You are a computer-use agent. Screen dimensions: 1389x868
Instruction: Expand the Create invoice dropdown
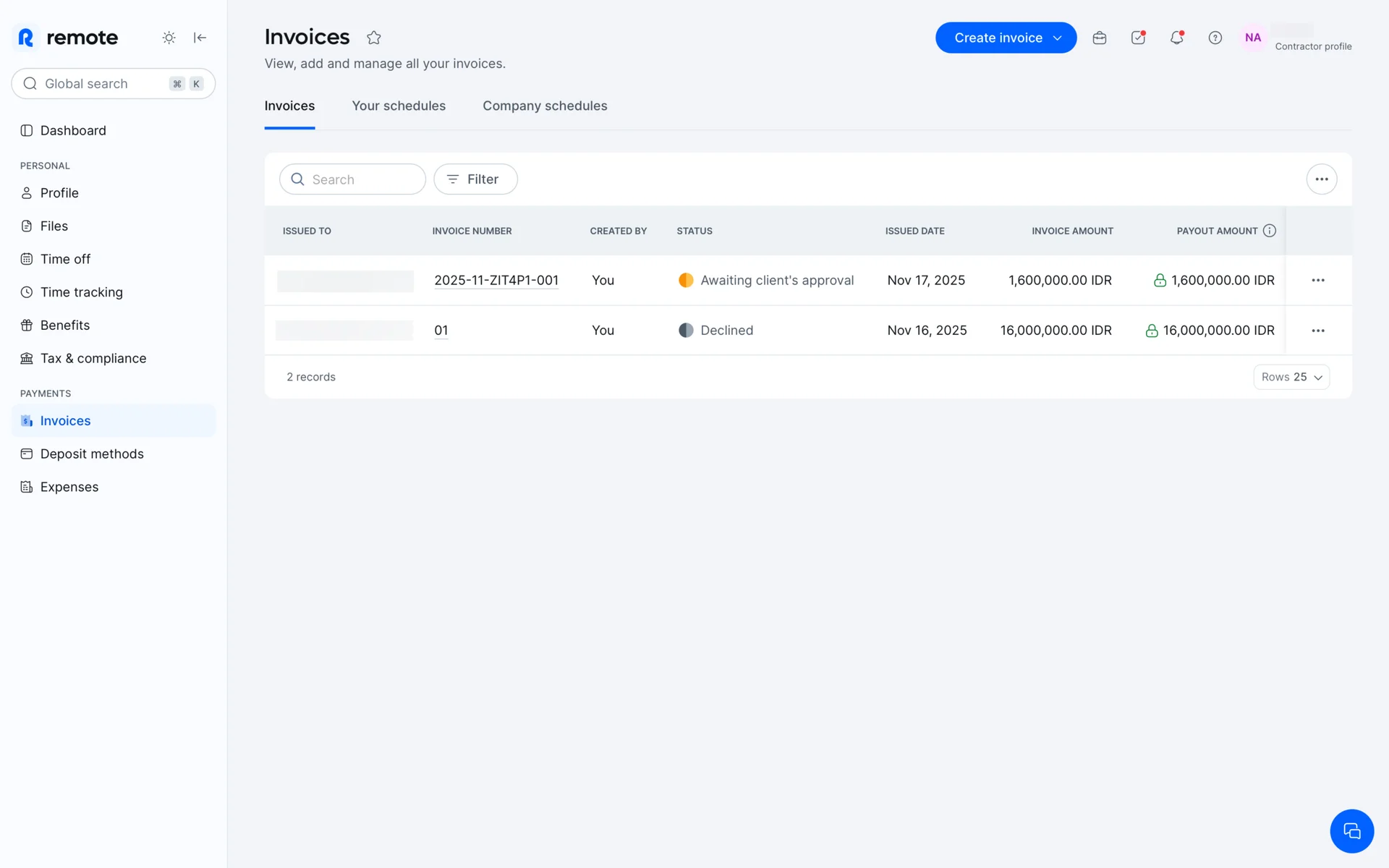1057,38
